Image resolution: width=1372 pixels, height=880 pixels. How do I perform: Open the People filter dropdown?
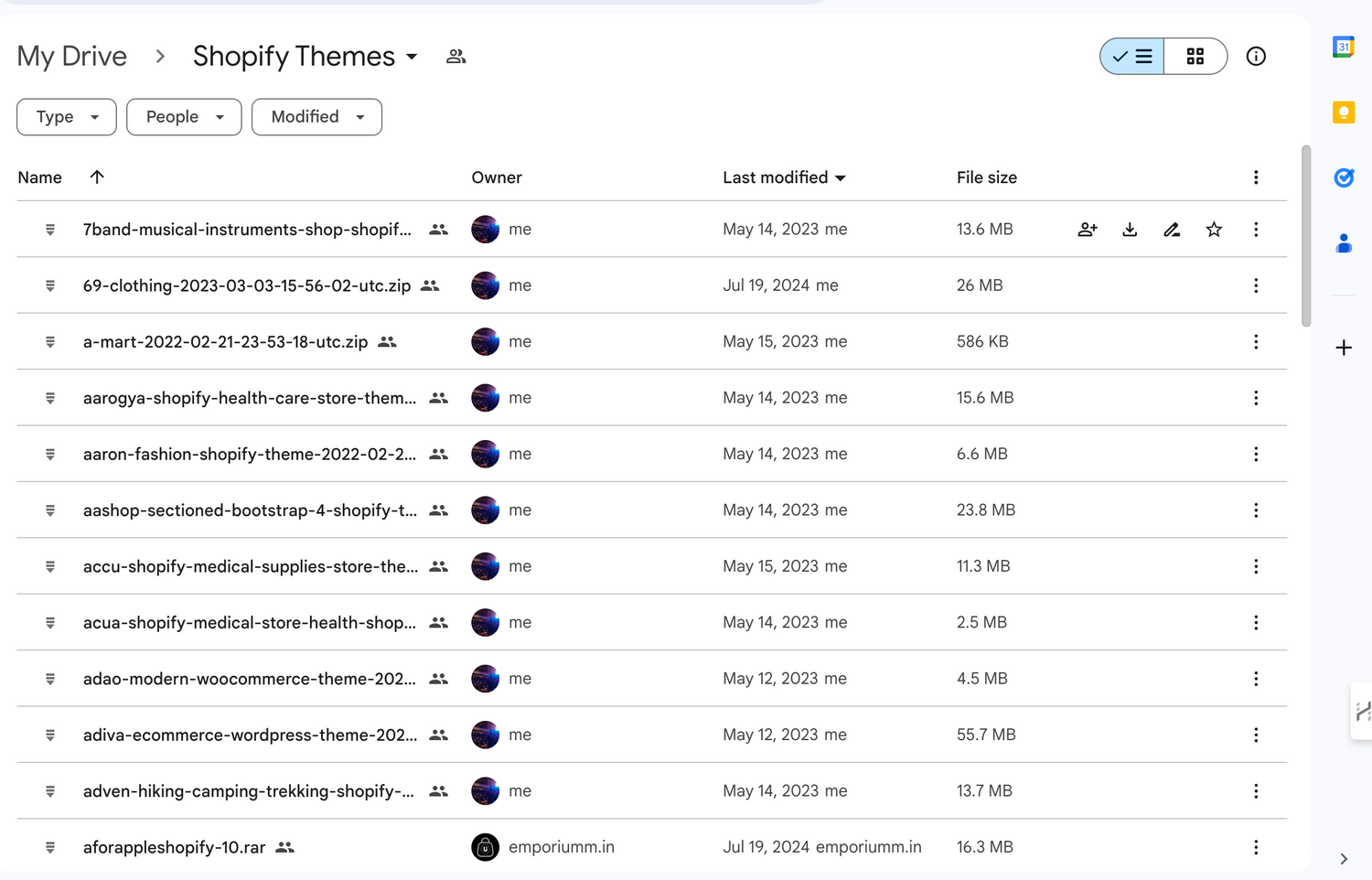(x=184, y=117)
